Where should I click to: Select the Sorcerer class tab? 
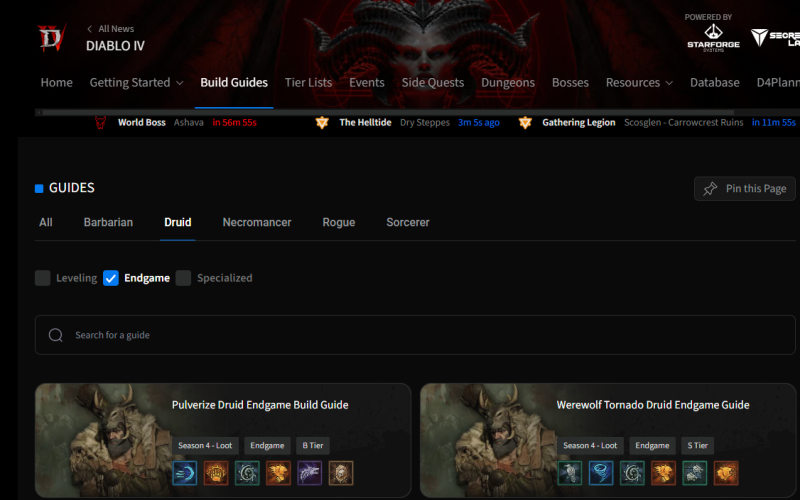(x=408, y=222)
